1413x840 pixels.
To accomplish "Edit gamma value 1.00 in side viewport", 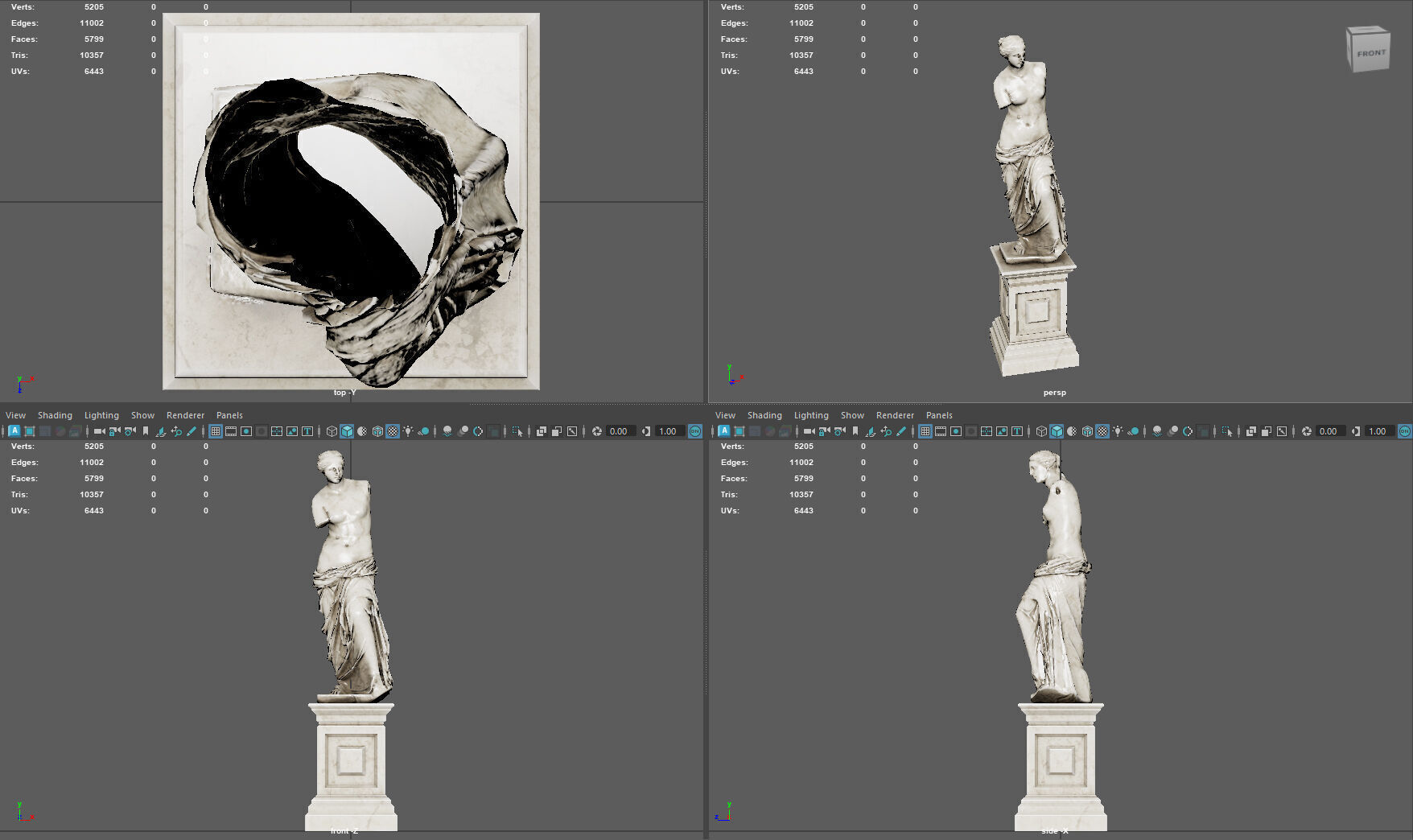I will click(1379, 431).
